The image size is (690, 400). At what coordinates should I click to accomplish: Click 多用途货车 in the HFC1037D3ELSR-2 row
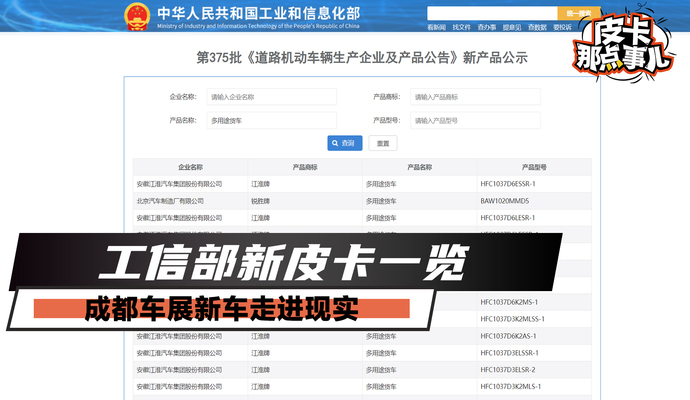pyautogui.click(x=381, y=370)
